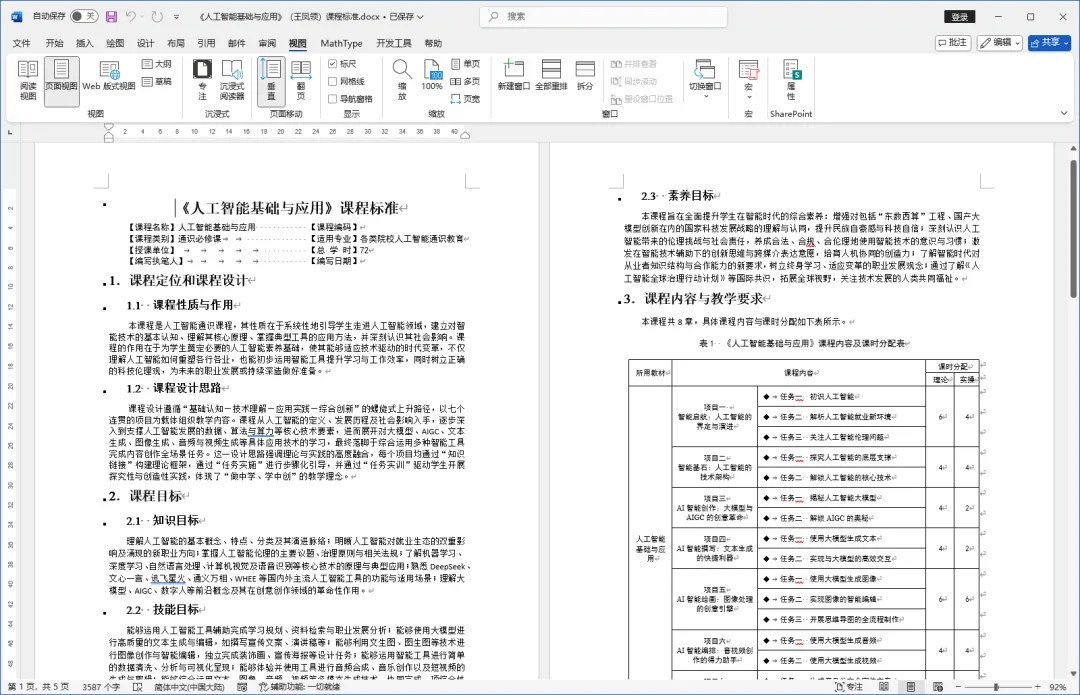Viewport: 1080px width, 695px height.
Task: Choose Multiple Pages view (多页)
Action: (466, 81)
